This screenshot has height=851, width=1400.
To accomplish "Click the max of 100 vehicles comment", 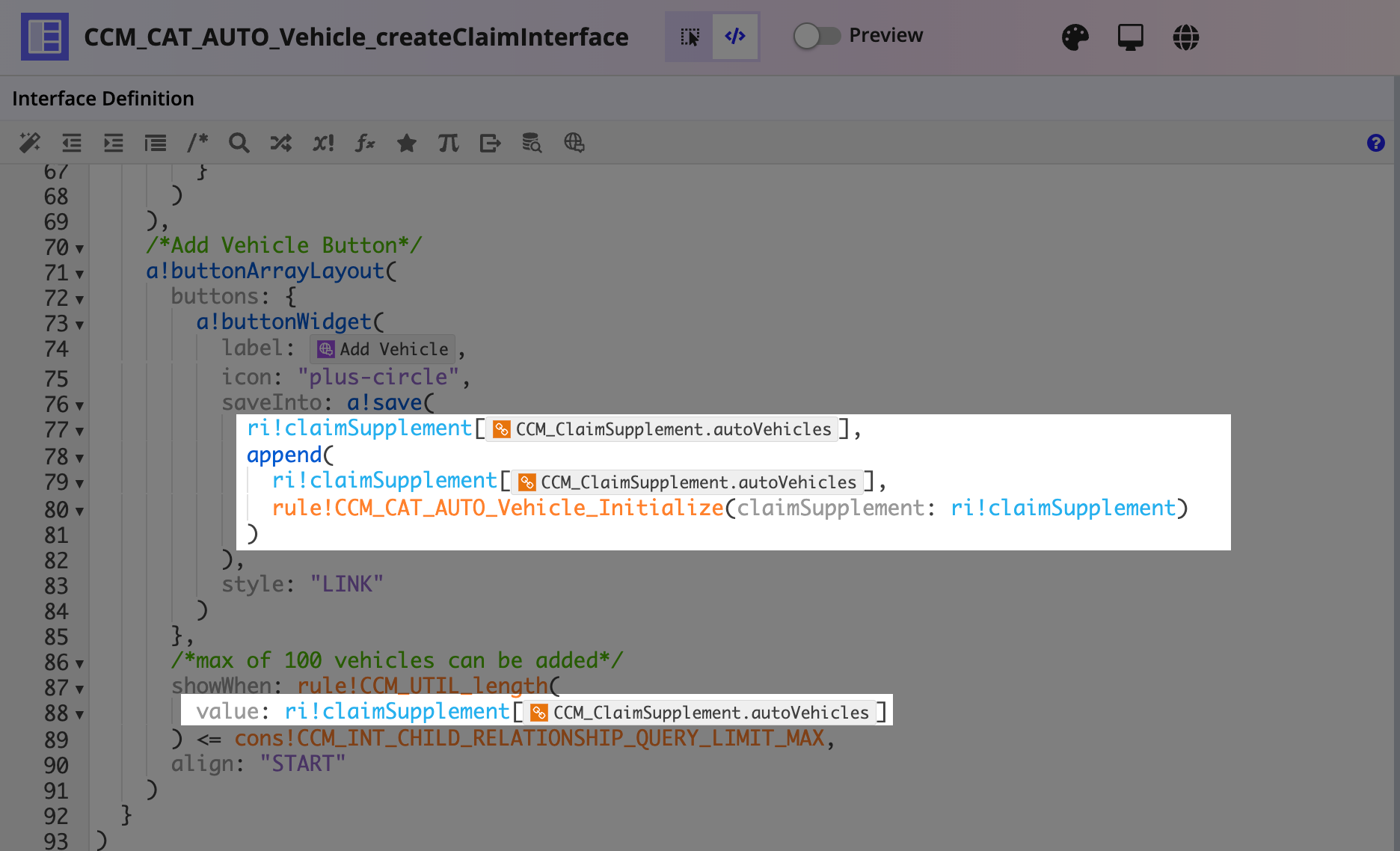I will point(396,660).
